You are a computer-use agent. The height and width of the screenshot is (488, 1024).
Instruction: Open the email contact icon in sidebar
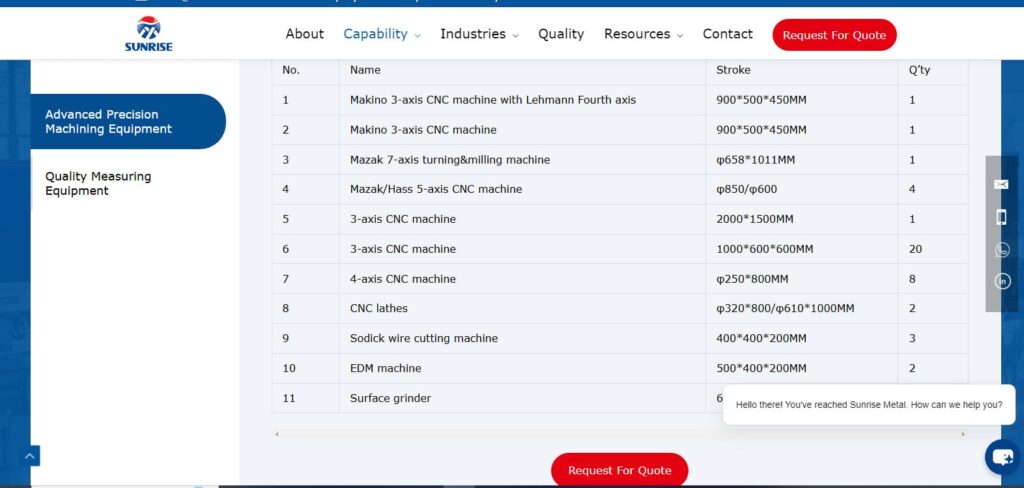coord(1001,185)
